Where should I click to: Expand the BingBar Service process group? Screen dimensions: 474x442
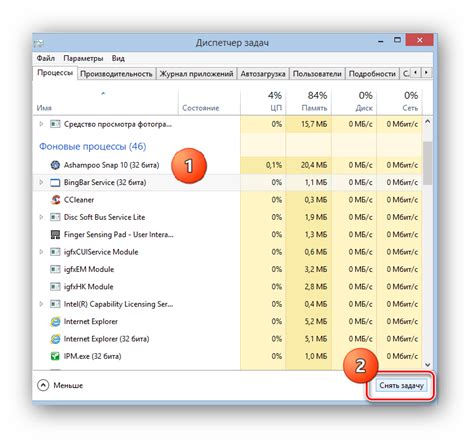point(41,182)
